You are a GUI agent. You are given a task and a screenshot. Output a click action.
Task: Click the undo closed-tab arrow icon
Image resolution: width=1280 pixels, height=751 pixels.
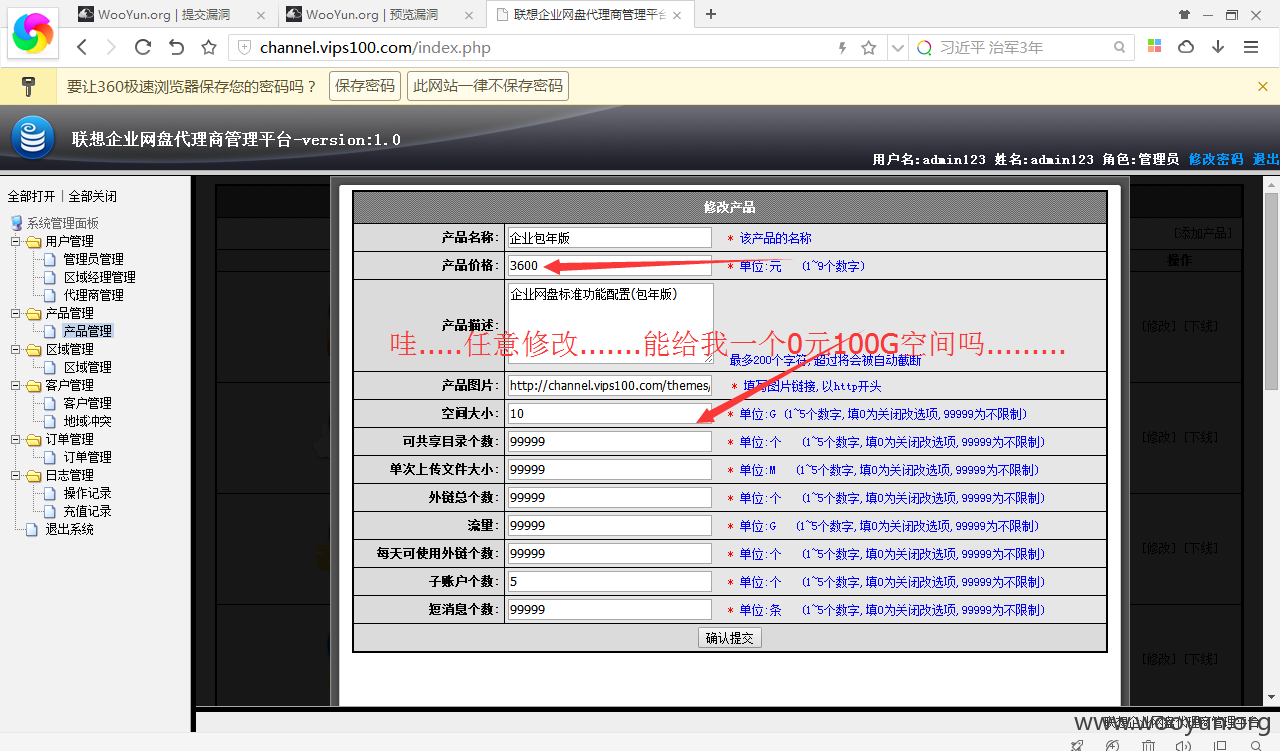point(176,47)
